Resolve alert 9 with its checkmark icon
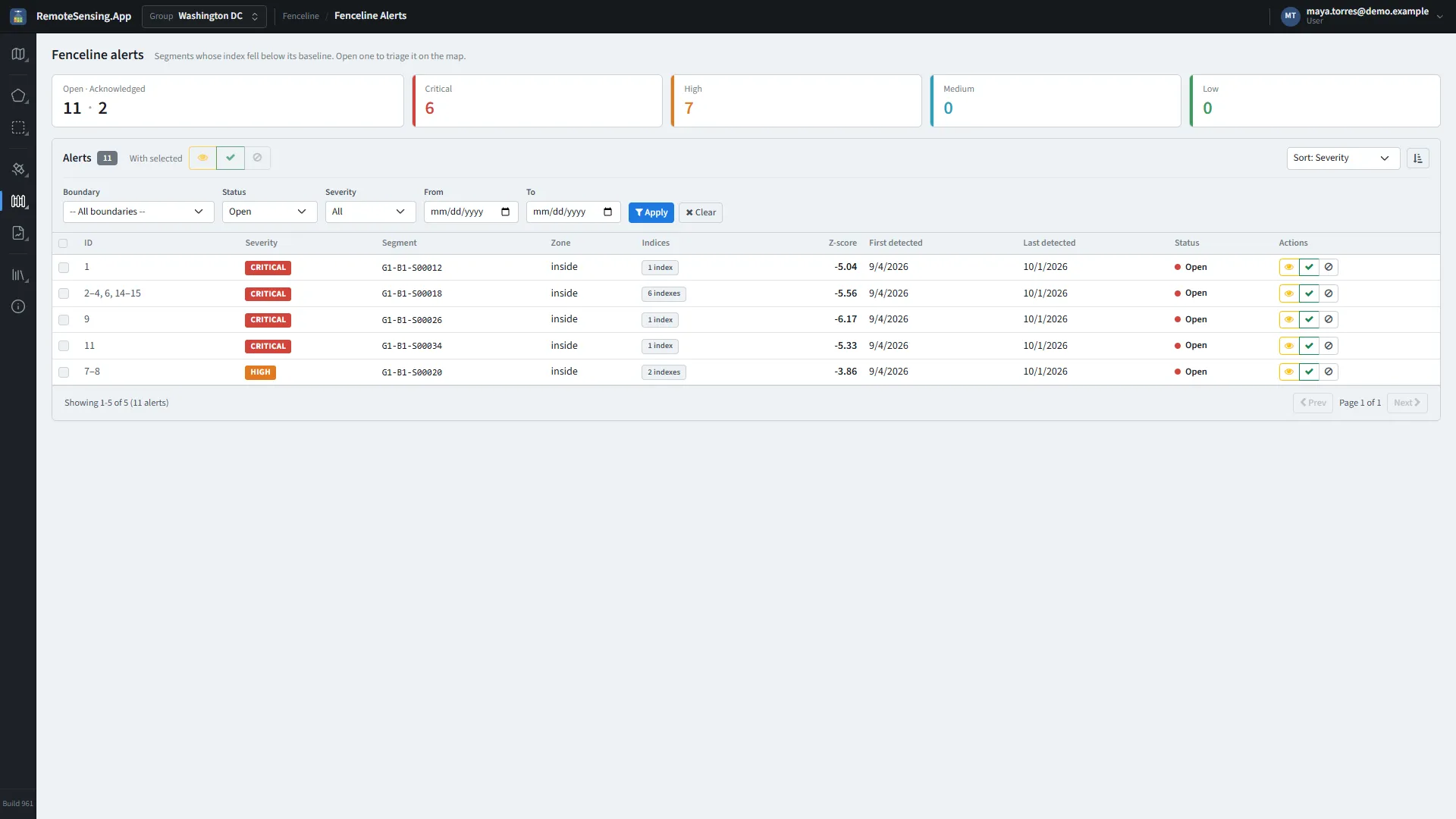This screenshot has height=819, width=1456. [1309, 319]
